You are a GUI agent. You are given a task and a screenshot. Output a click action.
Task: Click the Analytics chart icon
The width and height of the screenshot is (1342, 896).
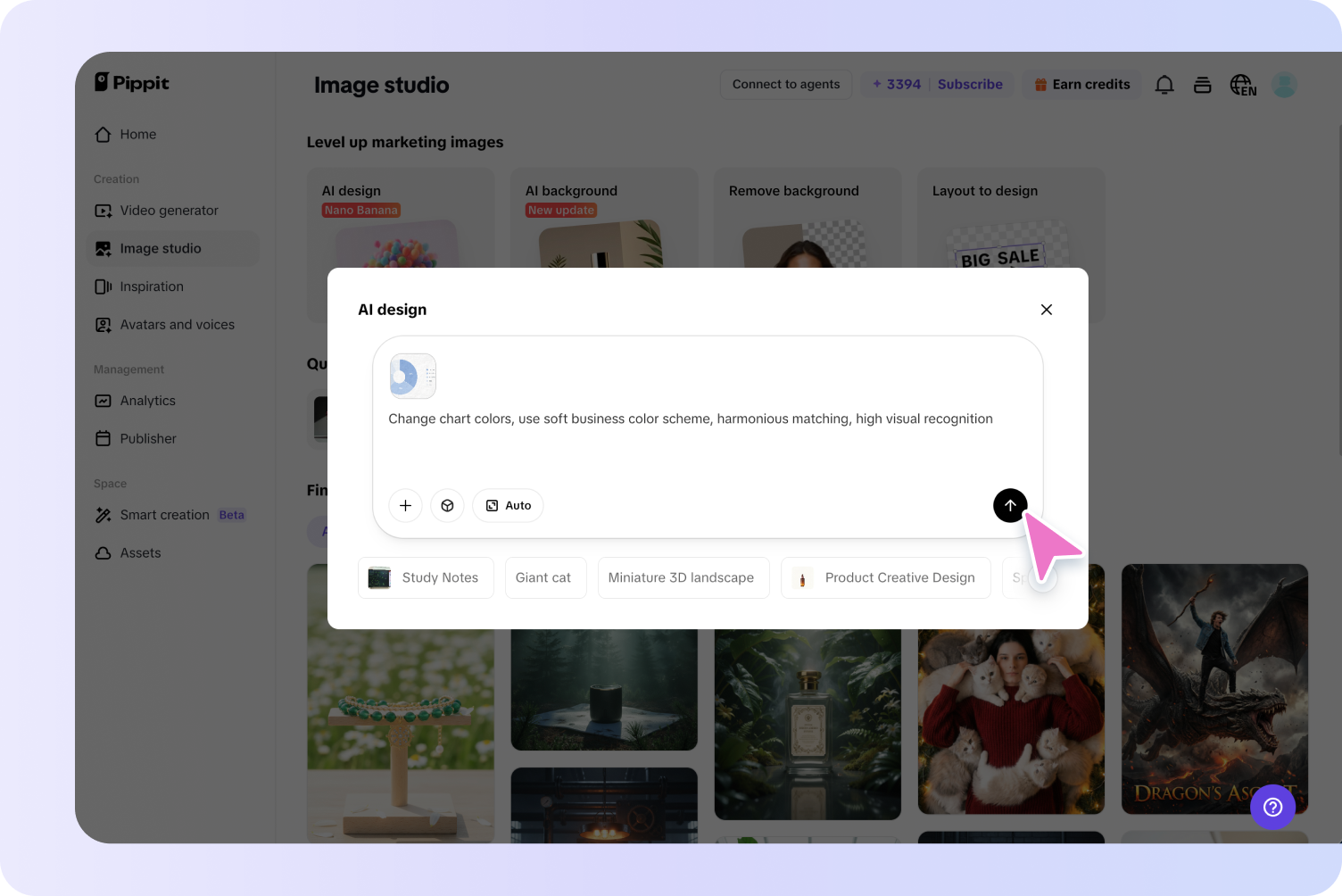click(x=104, y=401)
